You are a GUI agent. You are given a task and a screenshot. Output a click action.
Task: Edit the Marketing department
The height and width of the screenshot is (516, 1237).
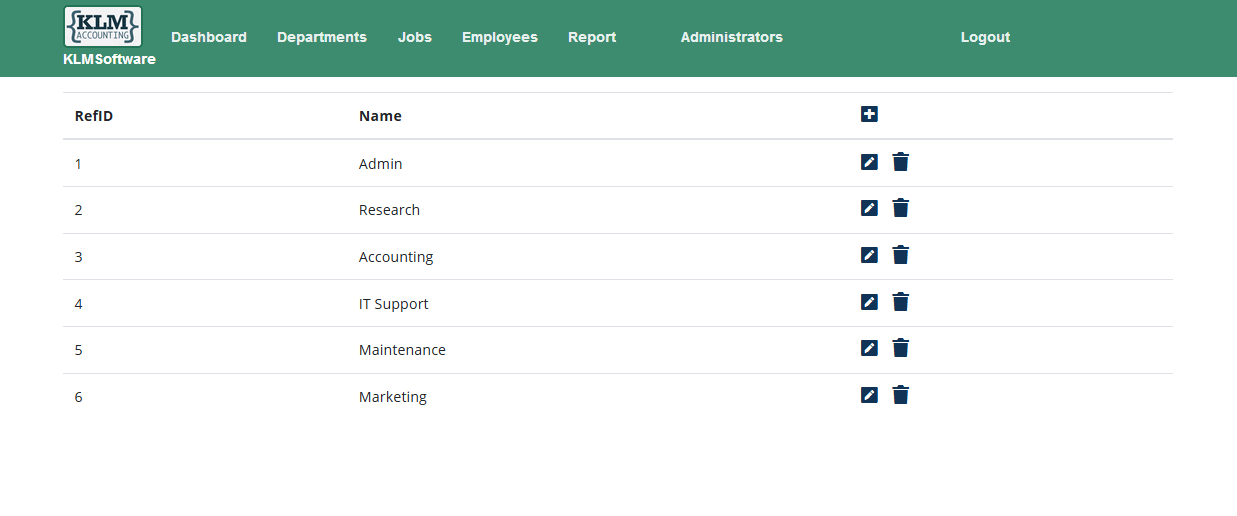(x=869, y=395)
